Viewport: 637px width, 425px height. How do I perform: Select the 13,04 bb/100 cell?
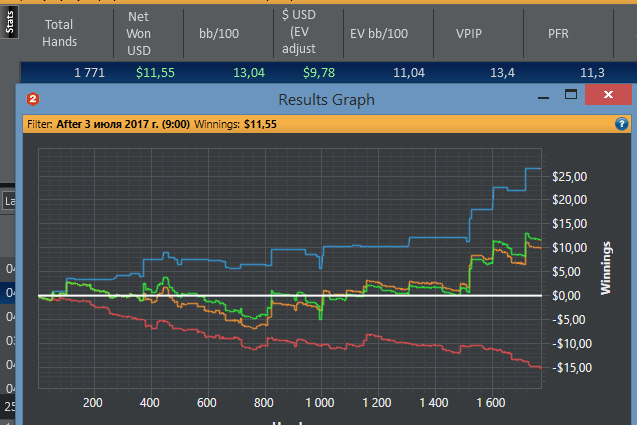(x=249, y=73)
